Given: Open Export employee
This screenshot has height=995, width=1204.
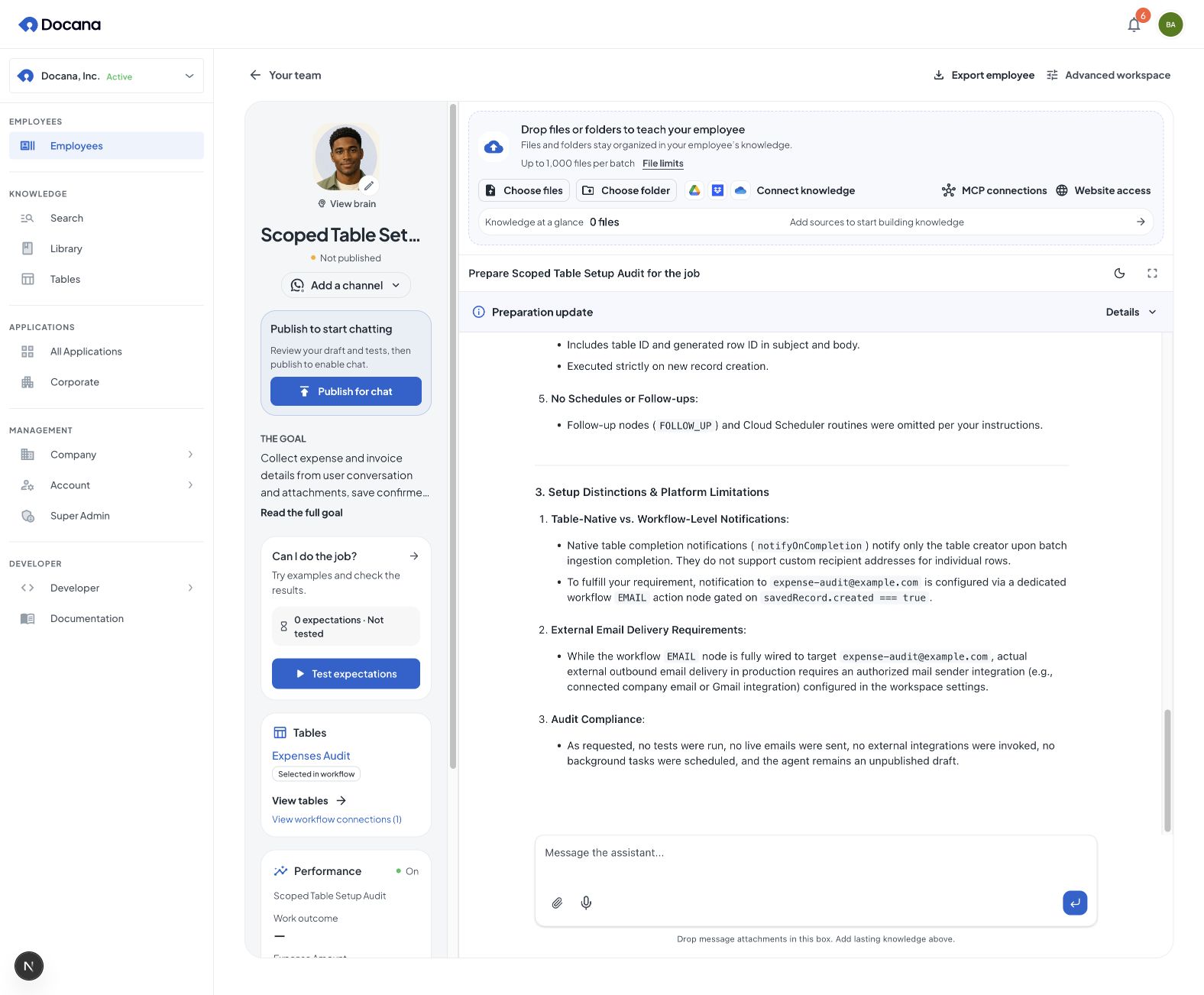Looking at the screenshot, I should [984, 75].
